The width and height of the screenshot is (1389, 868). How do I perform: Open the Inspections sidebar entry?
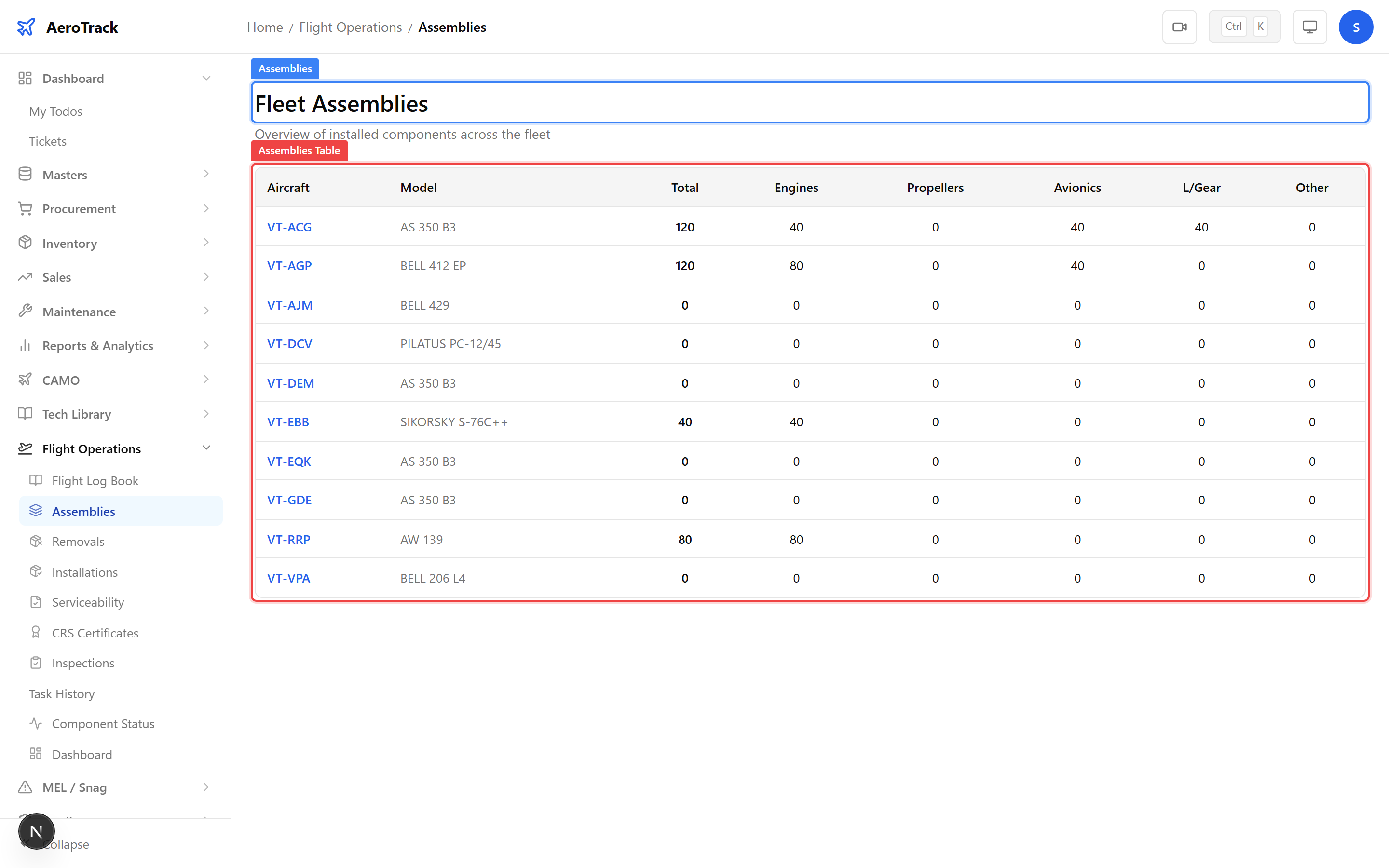pyautogui.click(x=82, y=663)
